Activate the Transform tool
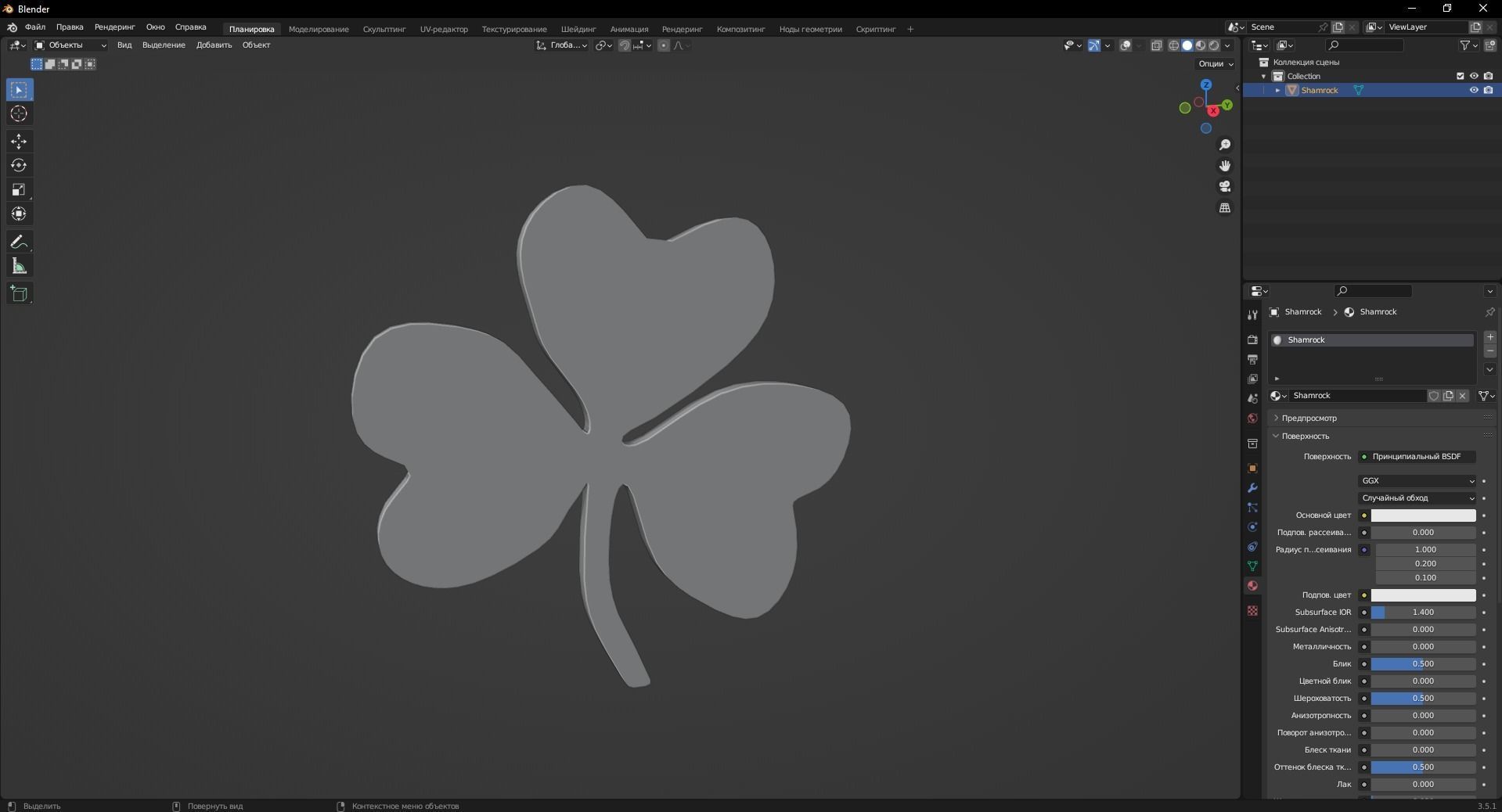 [x=20, y=214]
